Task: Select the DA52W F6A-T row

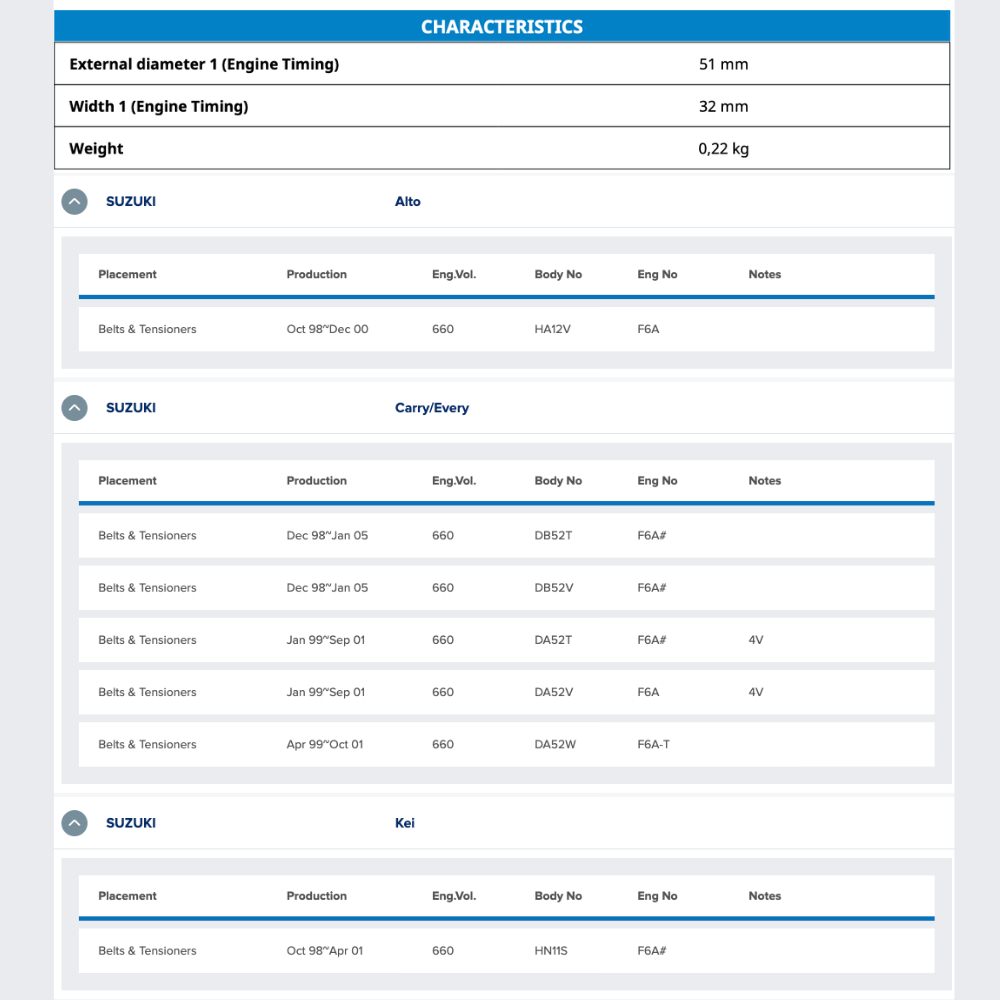Action: [506, 745]
